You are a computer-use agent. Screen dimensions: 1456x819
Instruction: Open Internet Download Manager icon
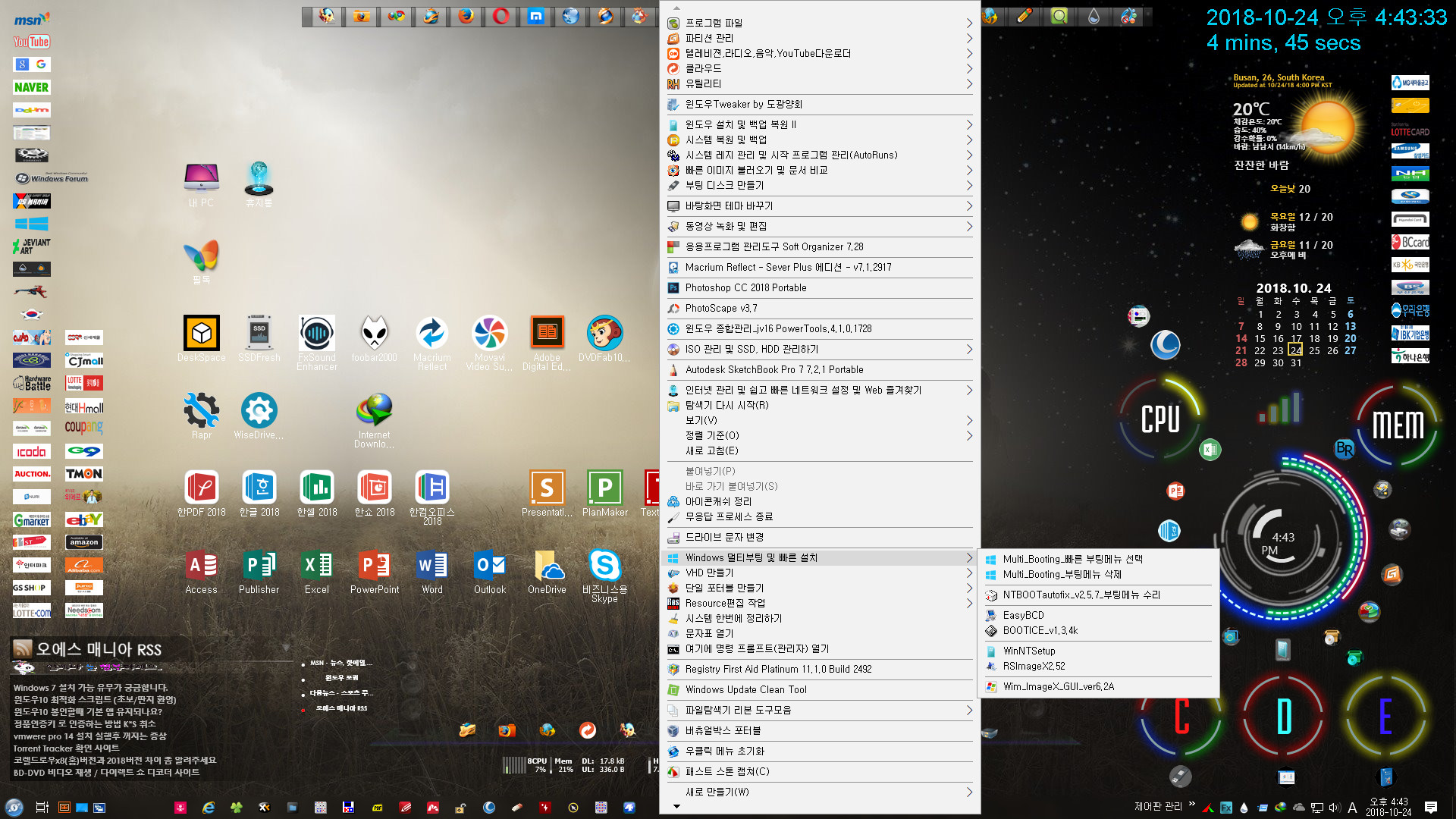pos(375,420)
